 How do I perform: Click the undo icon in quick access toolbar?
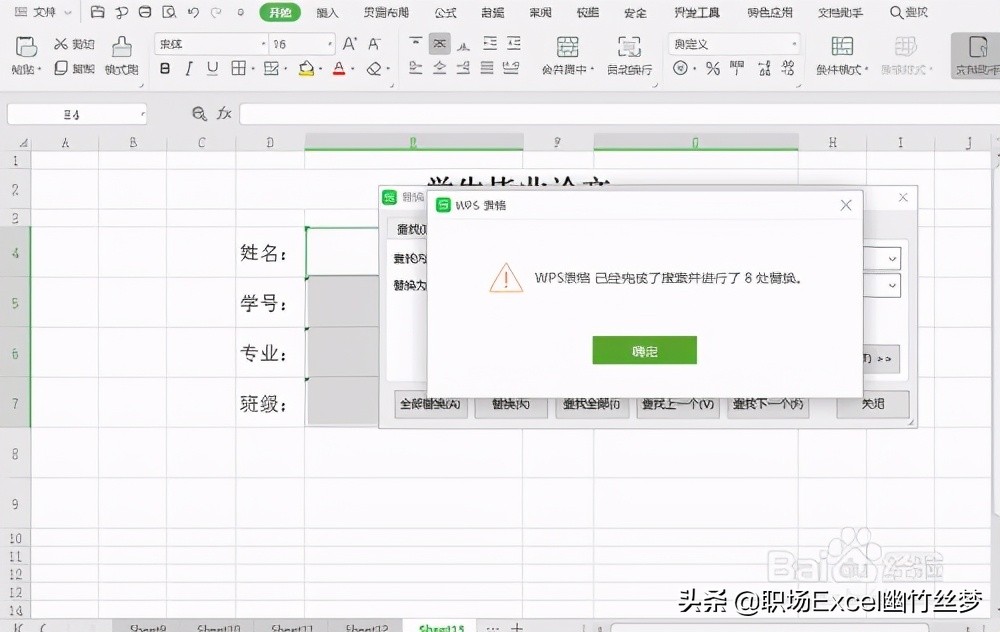192,12
